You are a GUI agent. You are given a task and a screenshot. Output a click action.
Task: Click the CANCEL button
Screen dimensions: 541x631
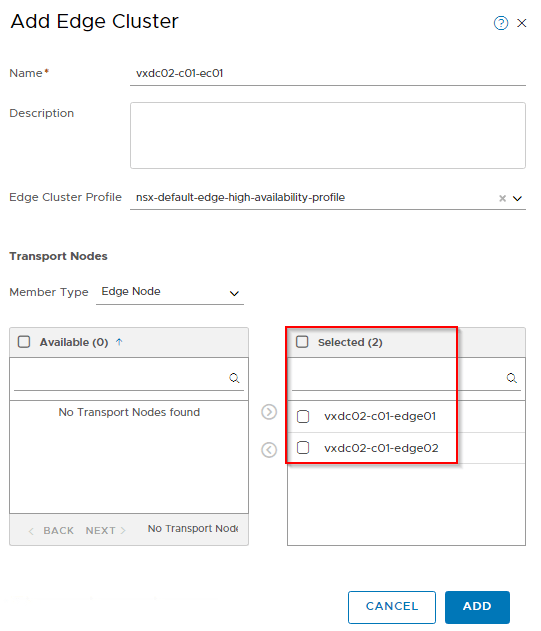click(392, 607)
